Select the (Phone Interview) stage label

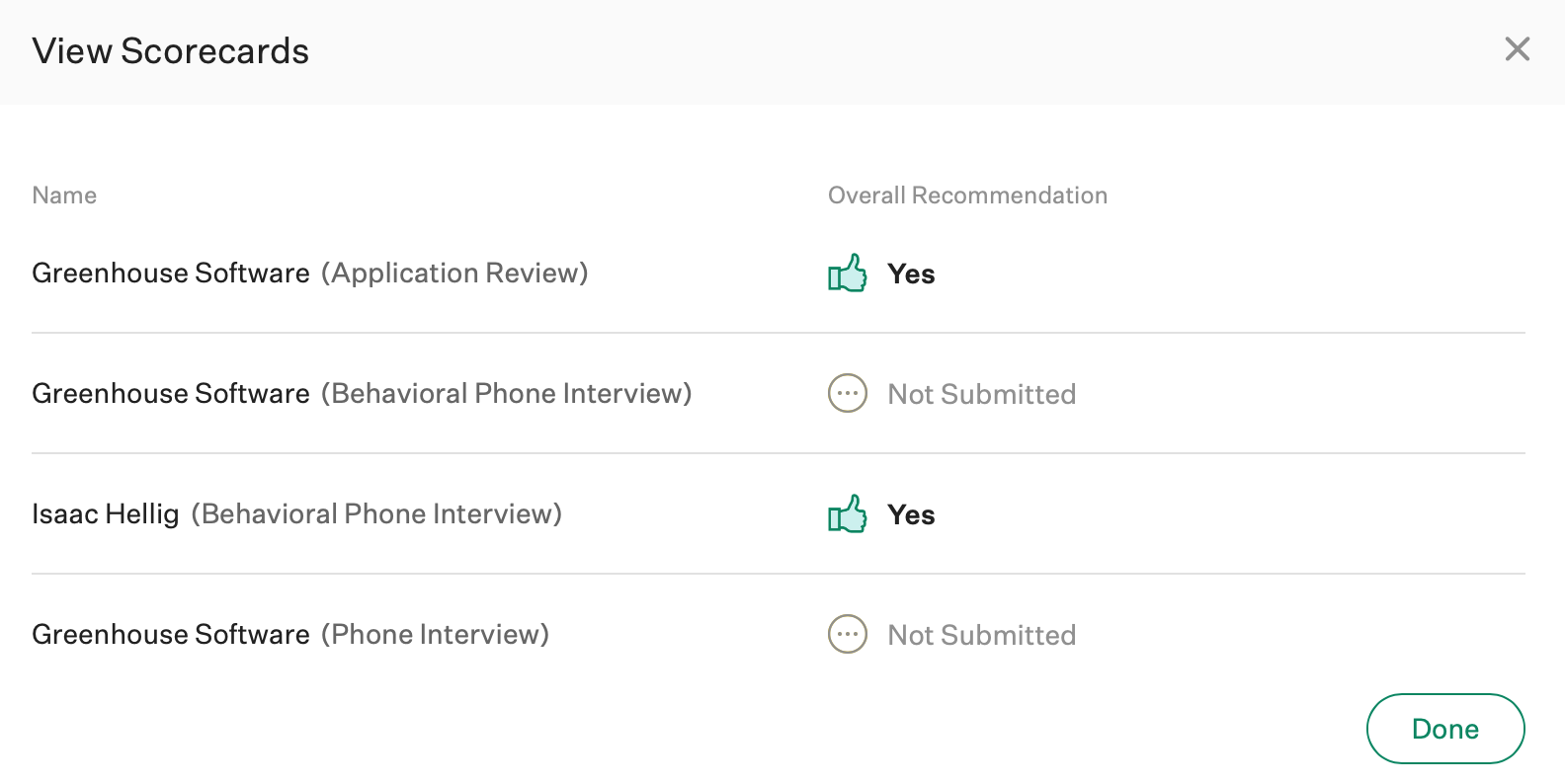click(435, 634)
